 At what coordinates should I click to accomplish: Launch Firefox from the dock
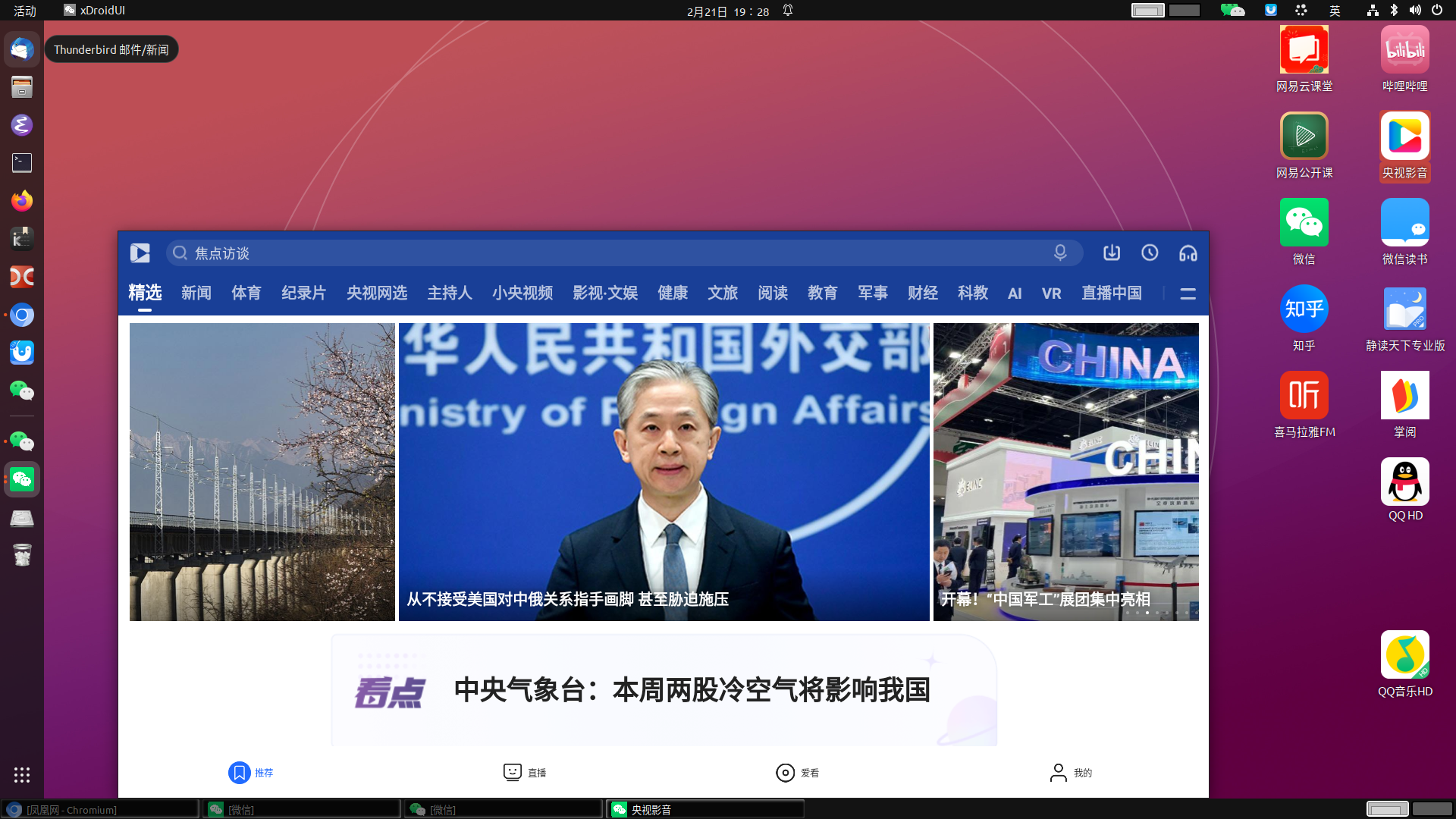(x=20, y=201)
